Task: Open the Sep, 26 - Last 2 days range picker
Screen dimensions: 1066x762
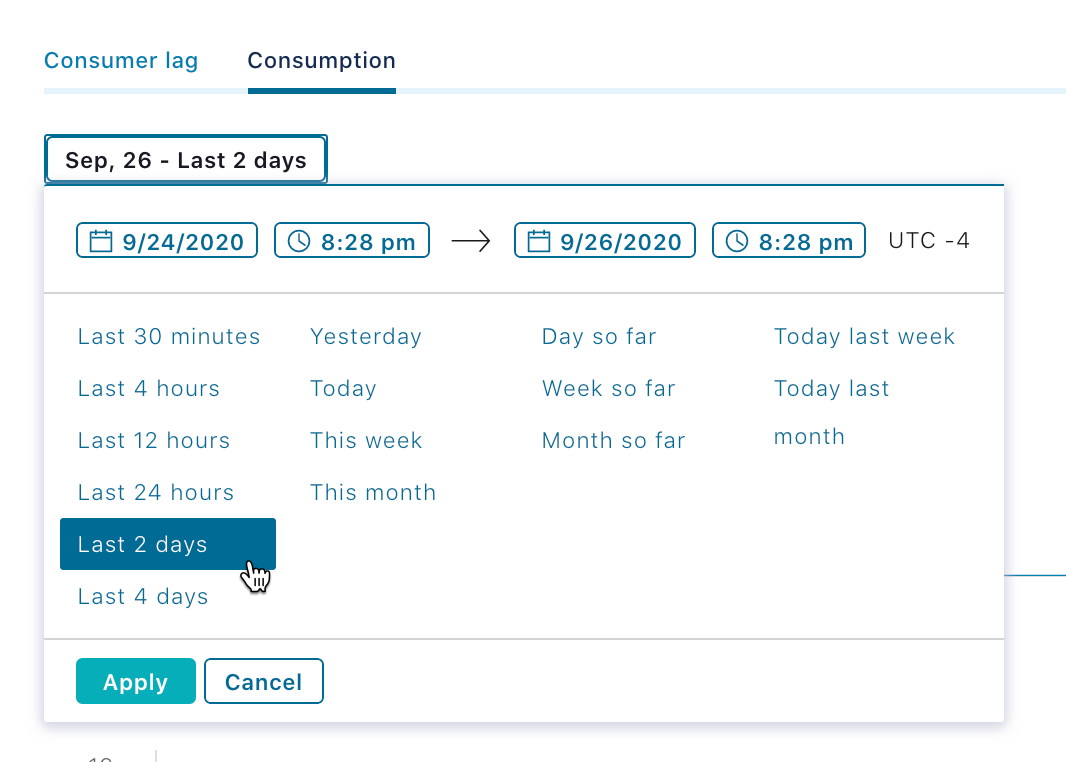Action: 186,160
